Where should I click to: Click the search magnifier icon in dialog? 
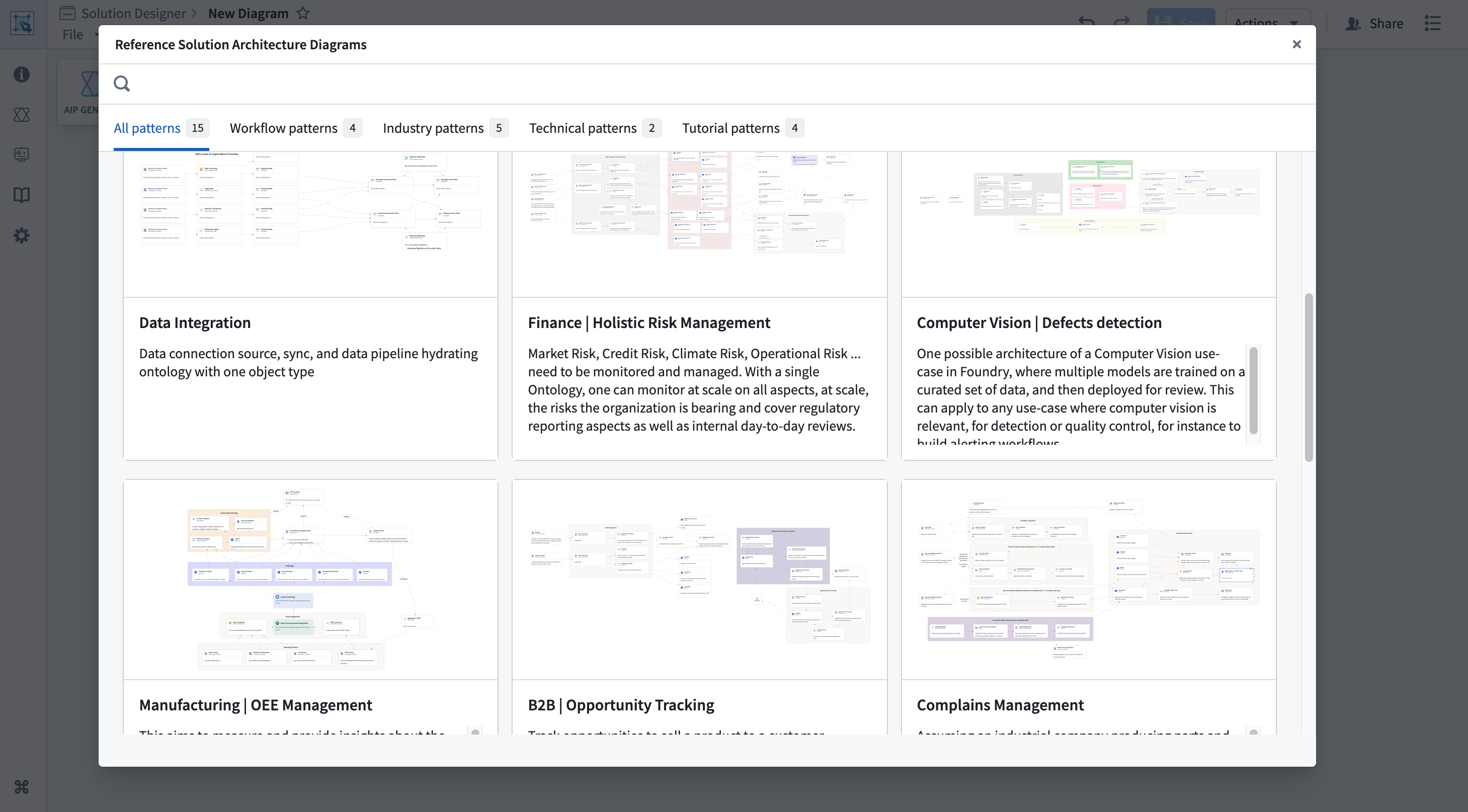121,84
